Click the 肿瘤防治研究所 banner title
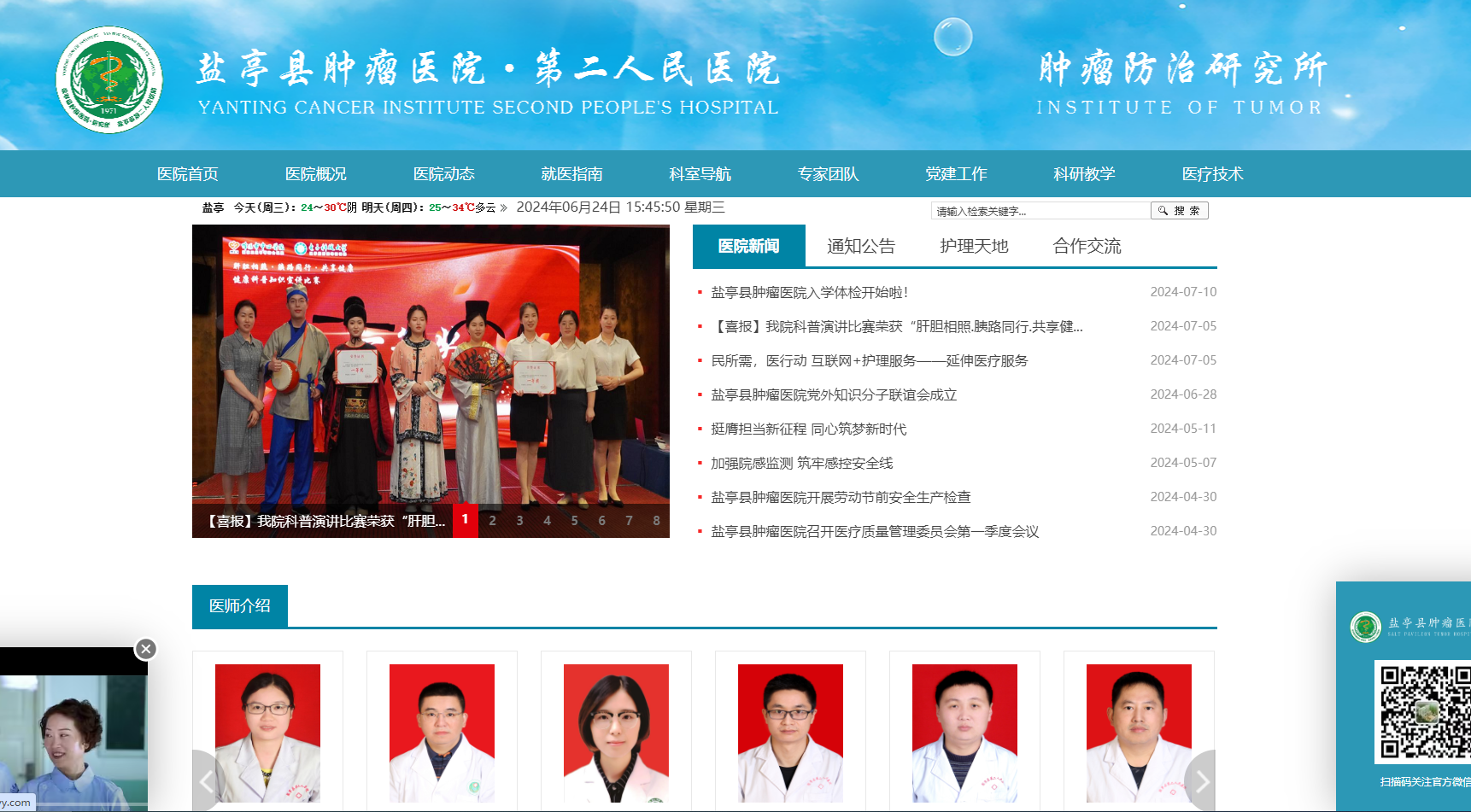The height and width of the screenshot is (812, 1471). [1182, 69]
